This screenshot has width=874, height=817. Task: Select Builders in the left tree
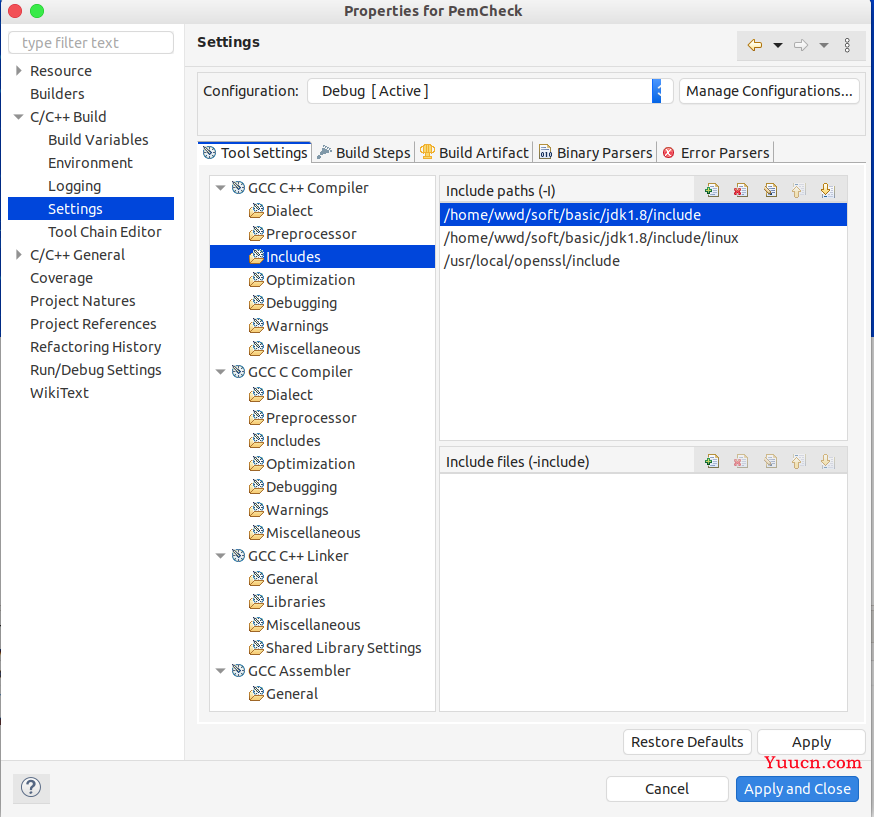coord(57,94)
